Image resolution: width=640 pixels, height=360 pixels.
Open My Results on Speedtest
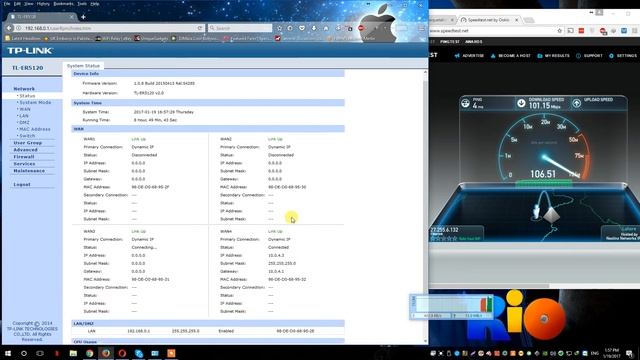(x=553, y=56)
